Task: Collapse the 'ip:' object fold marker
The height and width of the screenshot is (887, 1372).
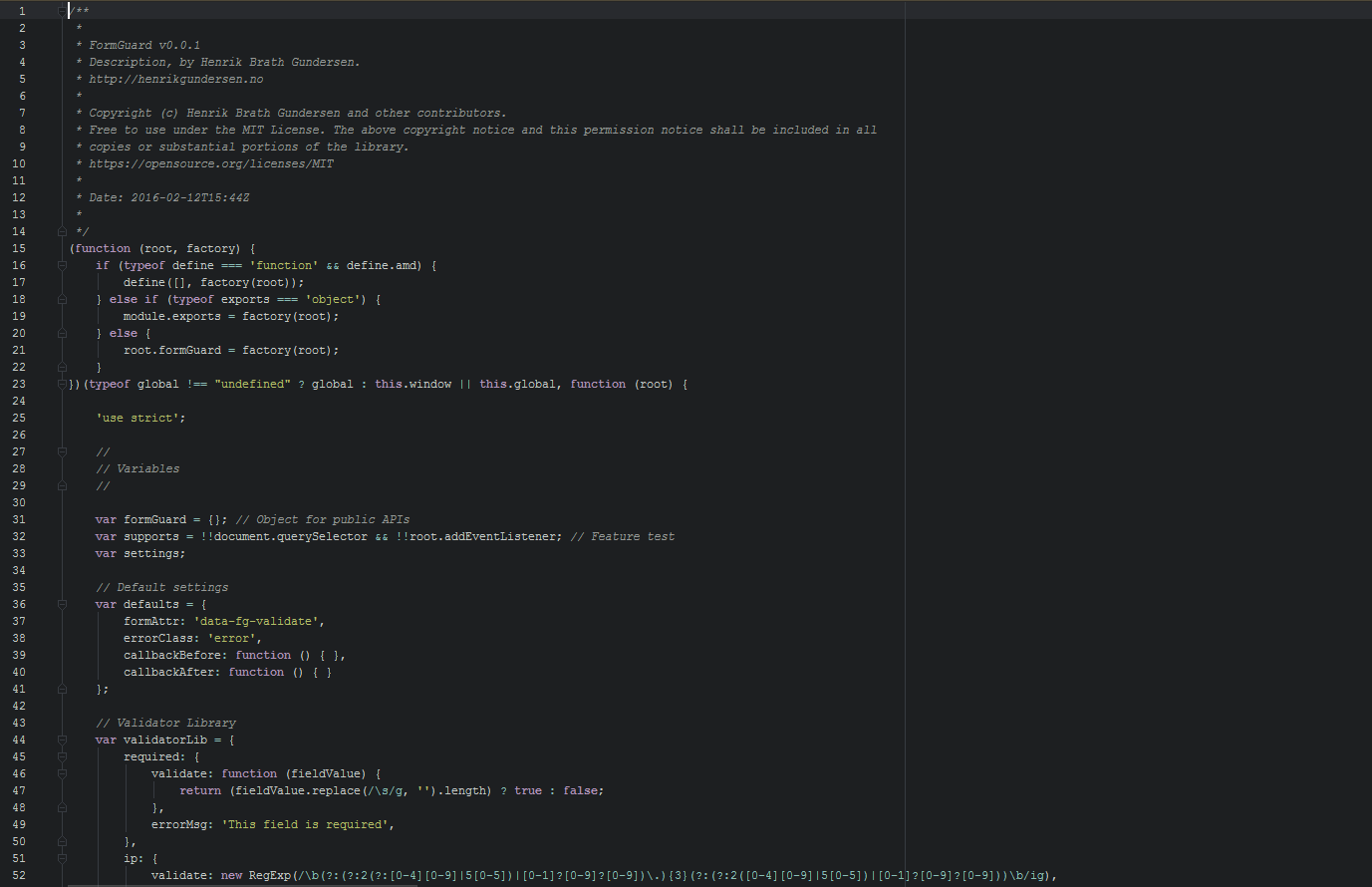Action: coord(62,858)
